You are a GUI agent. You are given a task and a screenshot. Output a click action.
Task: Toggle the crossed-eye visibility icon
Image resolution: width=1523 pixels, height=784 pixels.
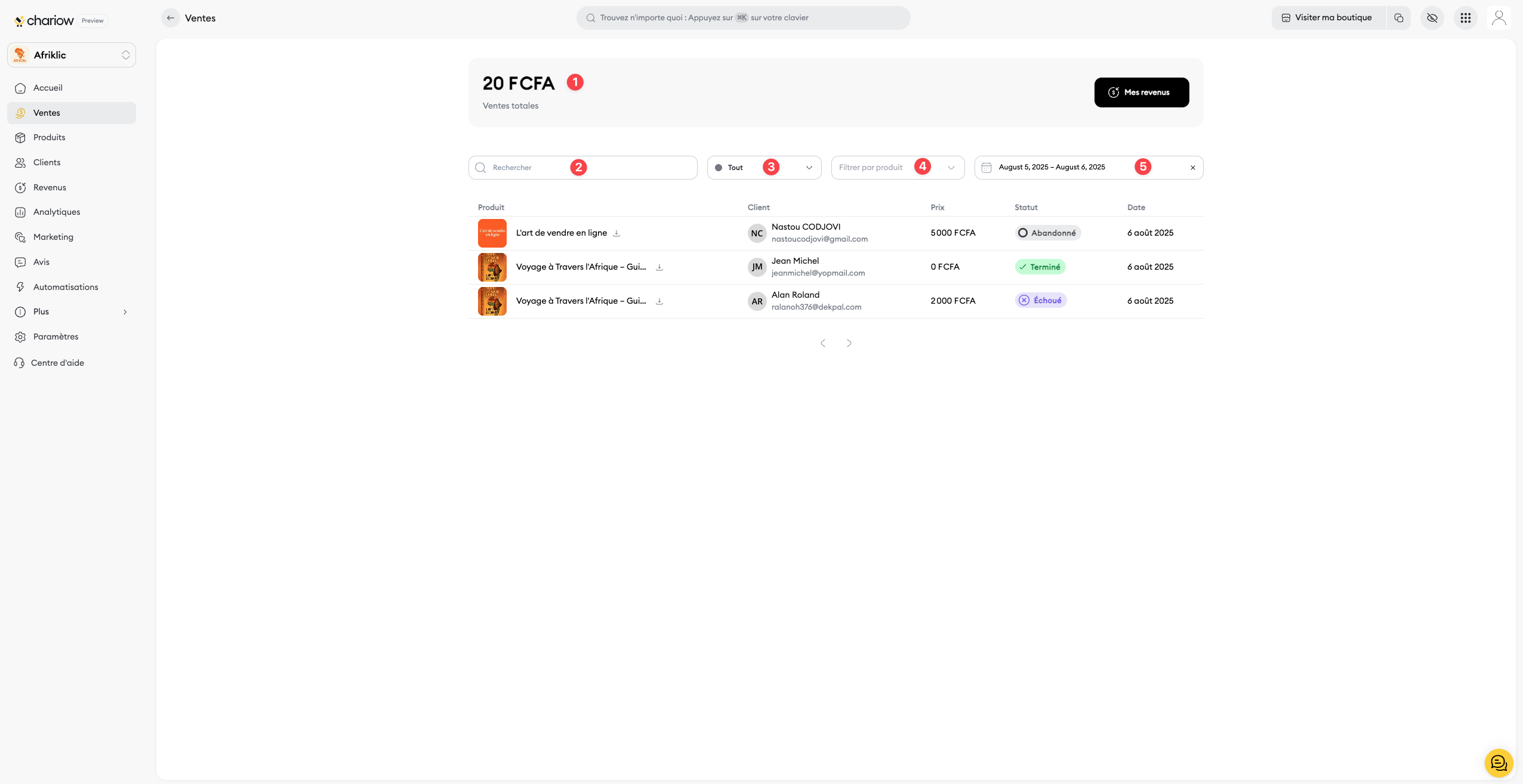coord(1432,18)
